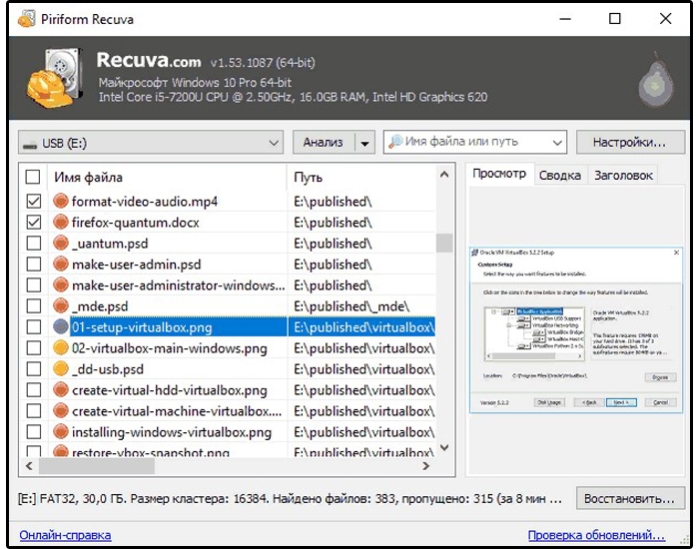Click the red status icon beside create-virtual-hdd-virtualbox.png
This screenshot has width=699, height=549.
(61, 389)
